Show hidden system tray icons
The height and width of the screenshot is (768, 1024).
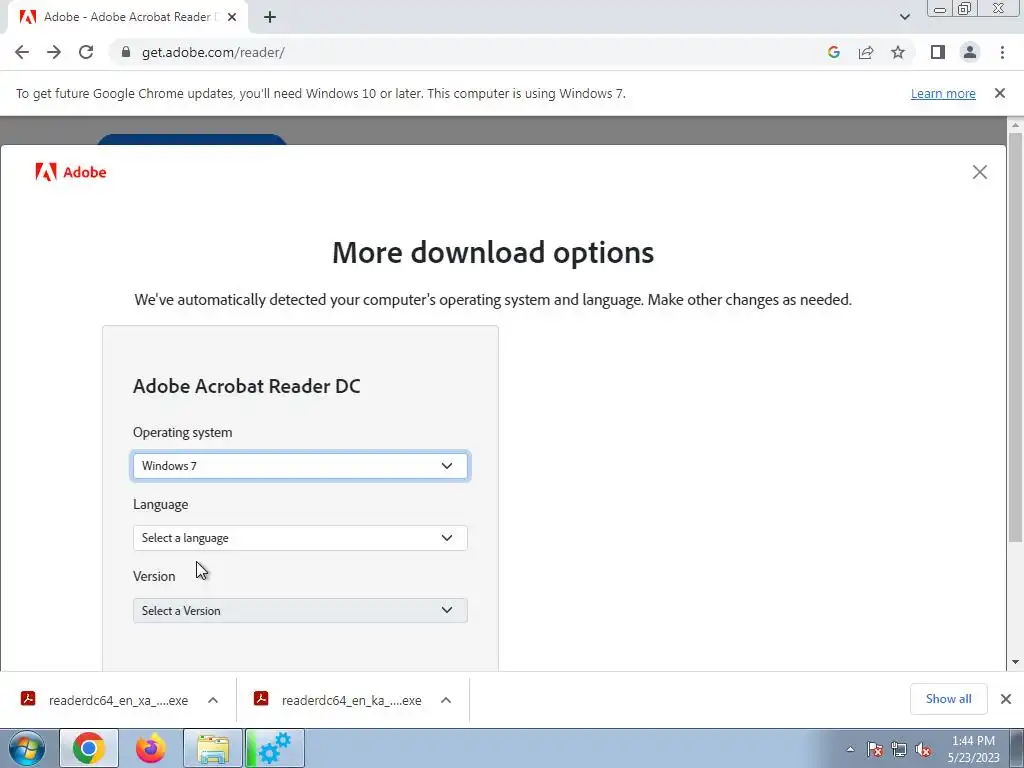(x=850, y=750)
